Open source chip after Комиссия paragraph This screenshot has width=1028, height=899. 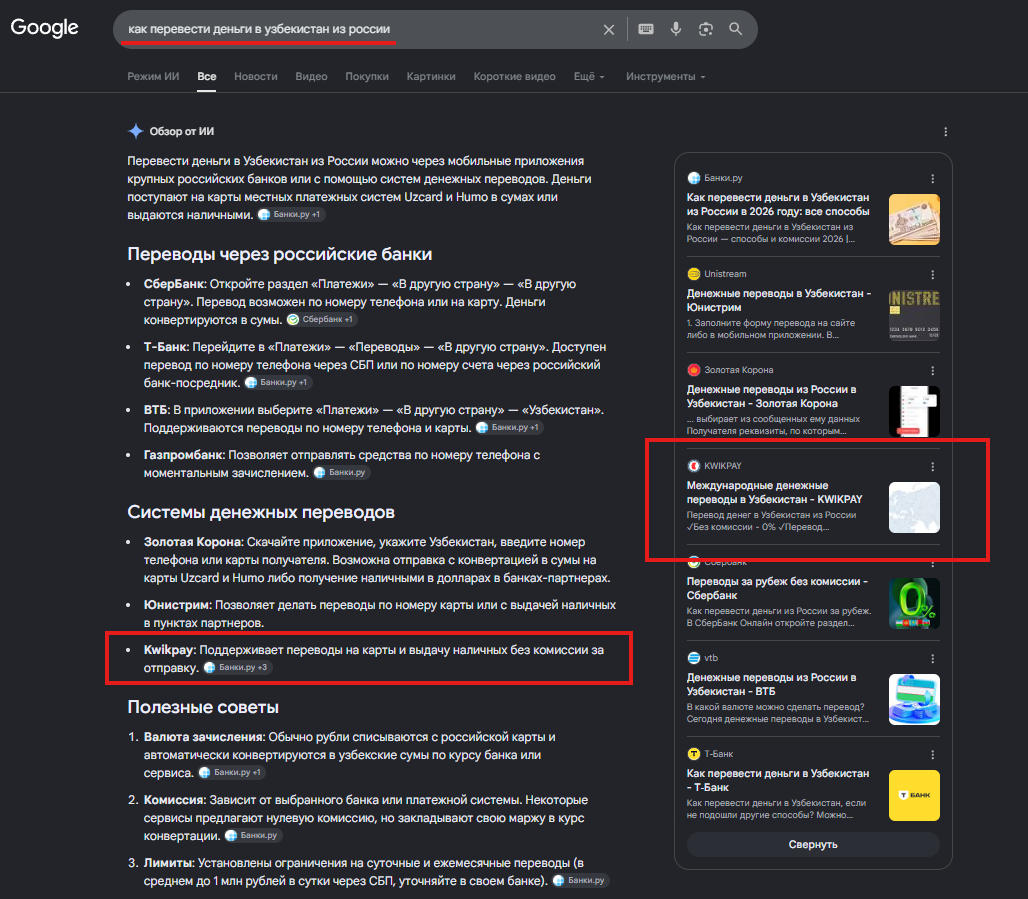point(252,835)
